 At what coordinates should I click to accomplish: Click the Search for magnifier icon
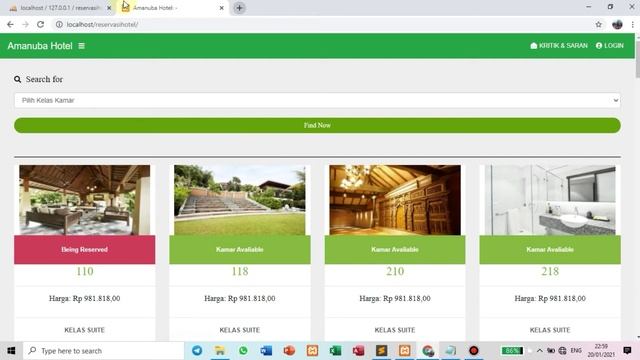click(x=17, y=79)
